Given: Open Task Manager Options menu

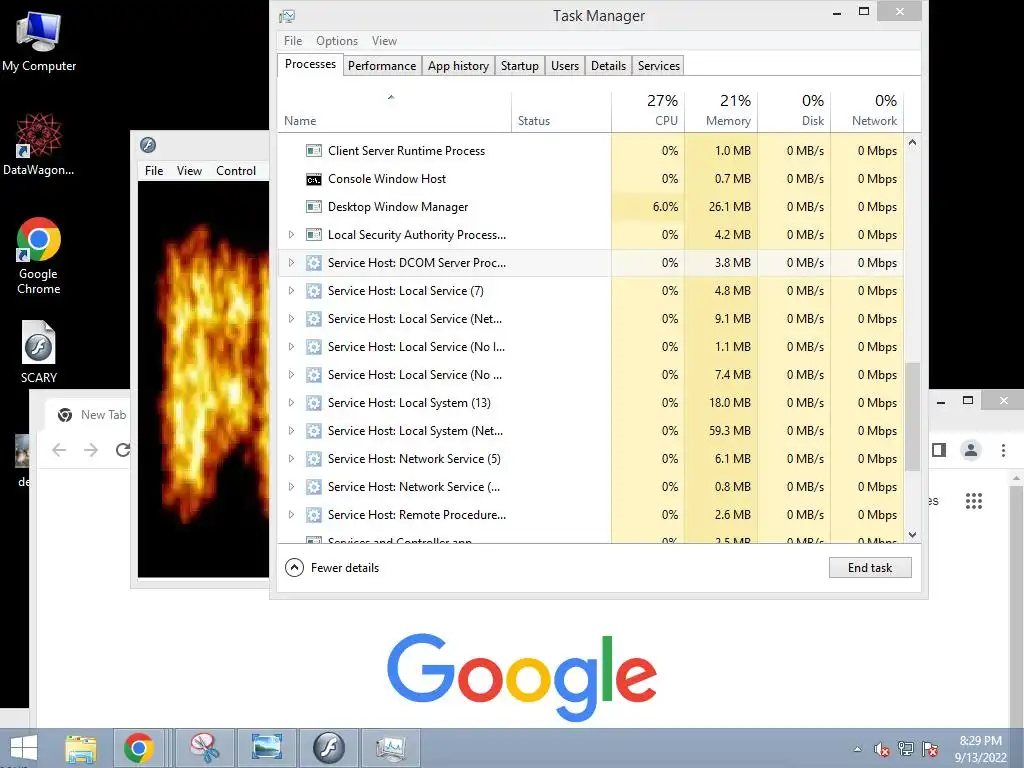Looking at the screenshot, I should tap(337, 40).
